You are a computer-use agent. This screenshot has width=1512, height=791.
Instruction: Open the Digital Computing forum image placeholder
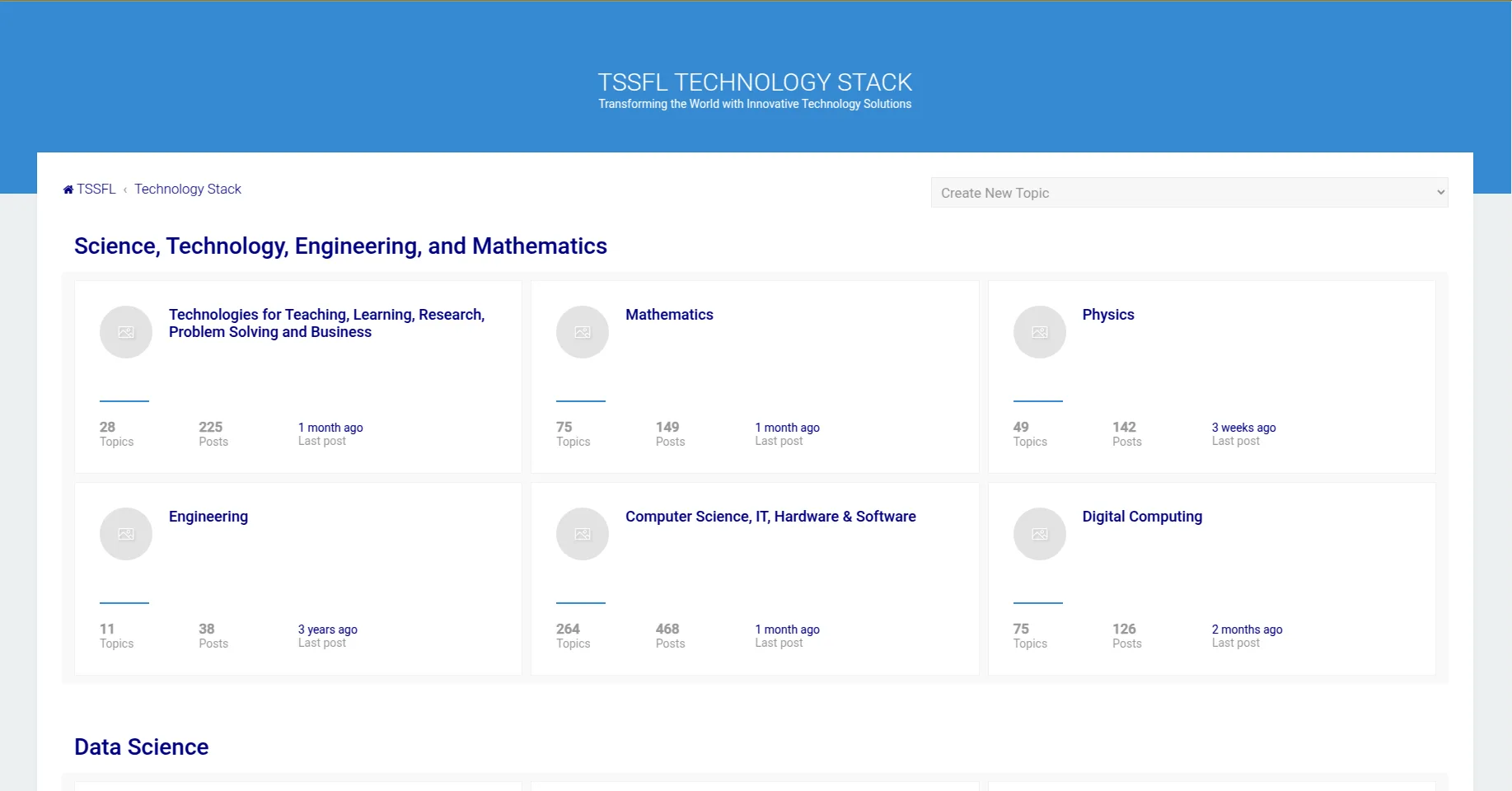pos(1040,534)
